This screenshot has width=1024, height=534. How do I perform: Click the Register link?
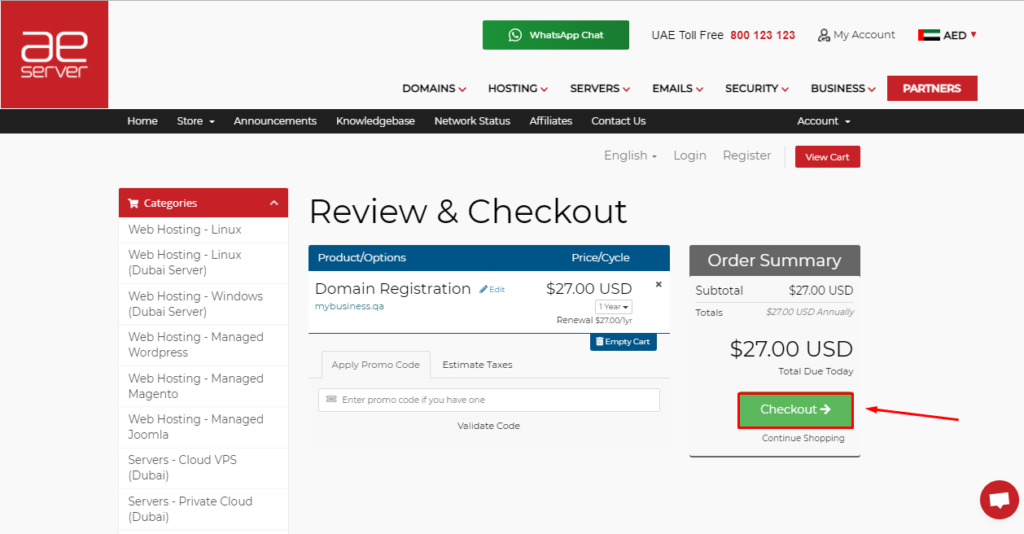point(746,155)
